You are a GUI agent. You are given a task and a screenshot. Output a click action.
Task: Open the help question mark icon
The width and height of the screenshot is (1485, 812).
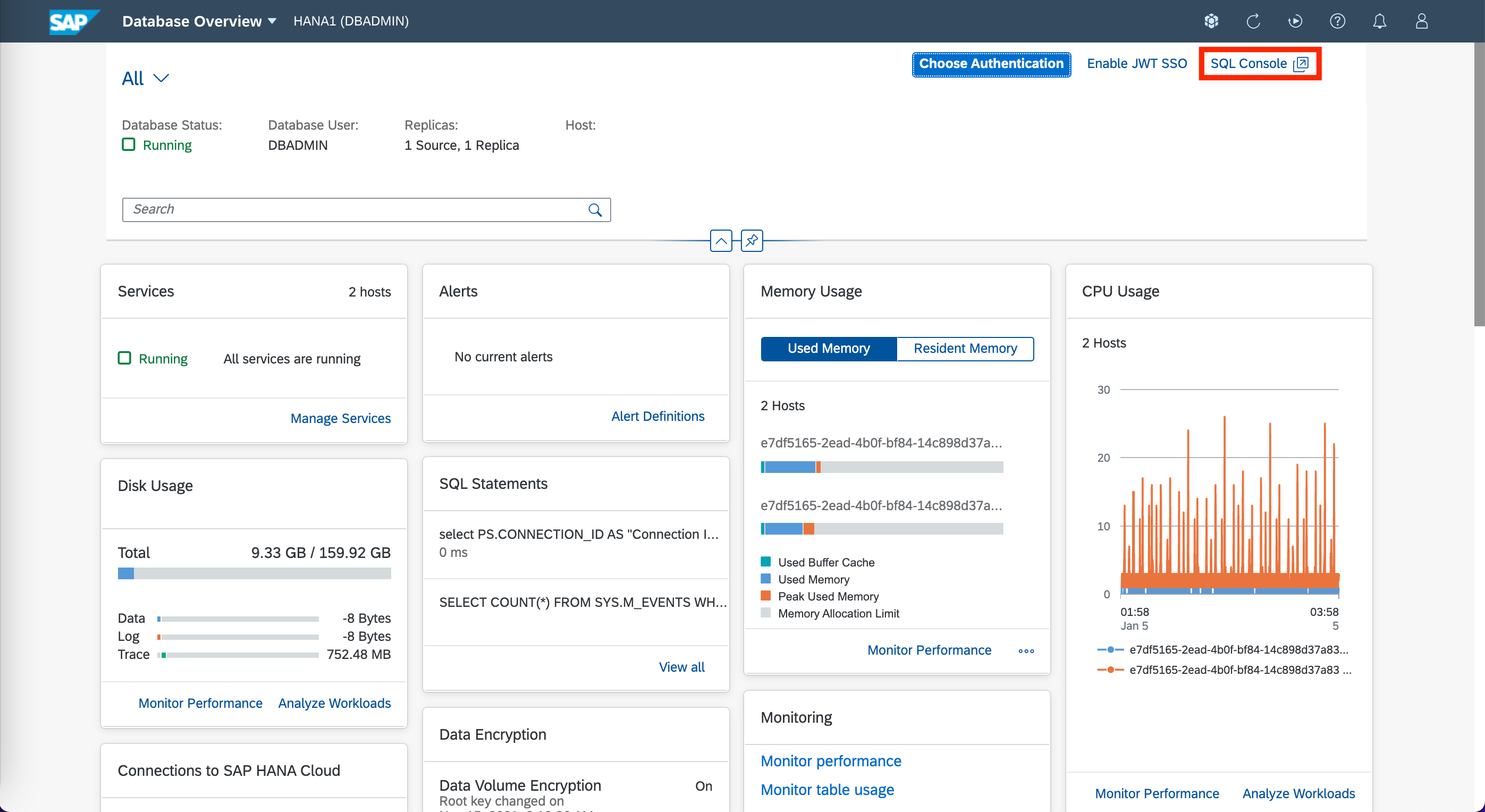[x=1337, y=21]
